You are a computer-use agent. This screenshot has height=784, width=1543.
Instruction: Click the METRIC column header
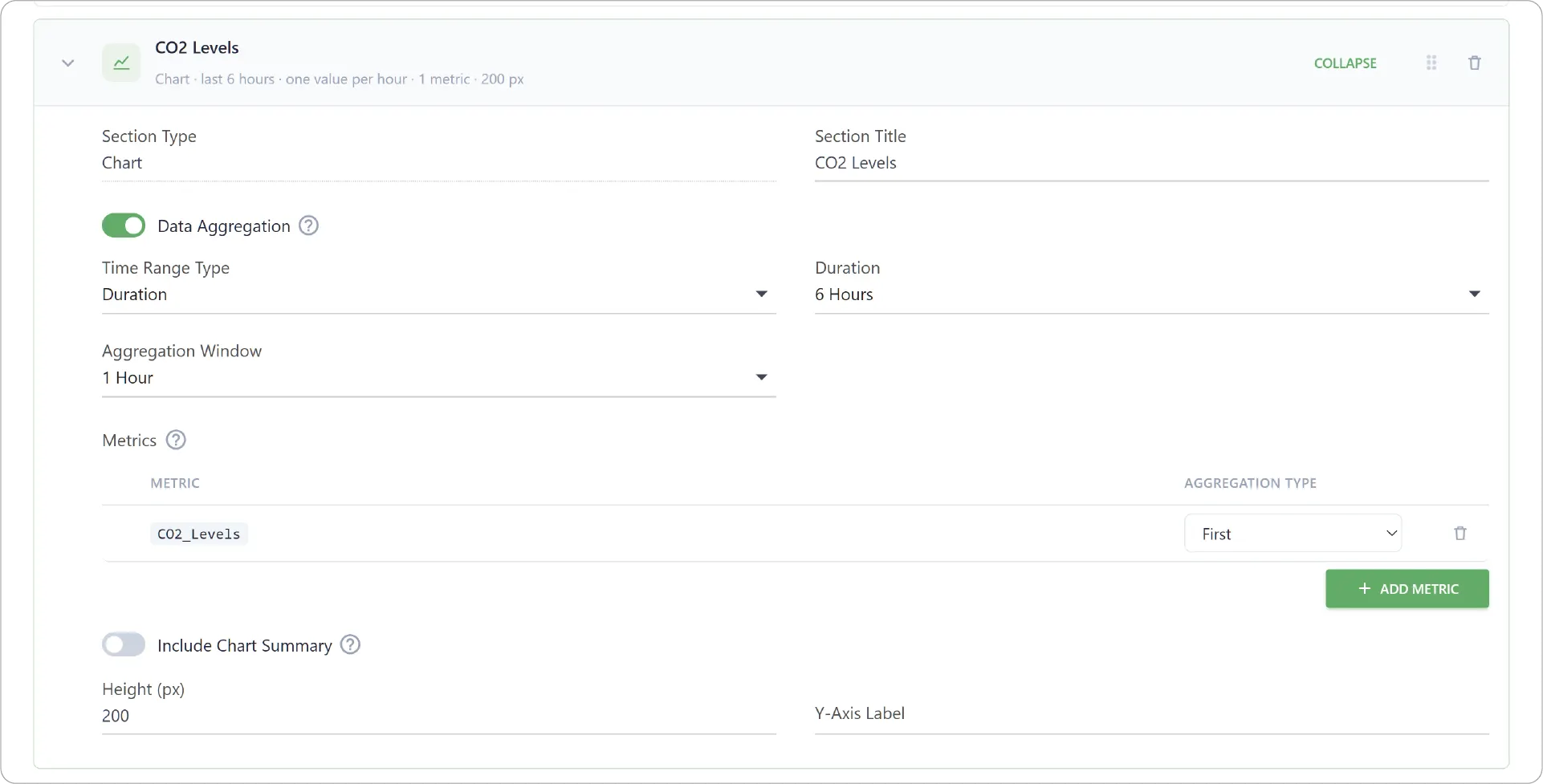[175, 483]
